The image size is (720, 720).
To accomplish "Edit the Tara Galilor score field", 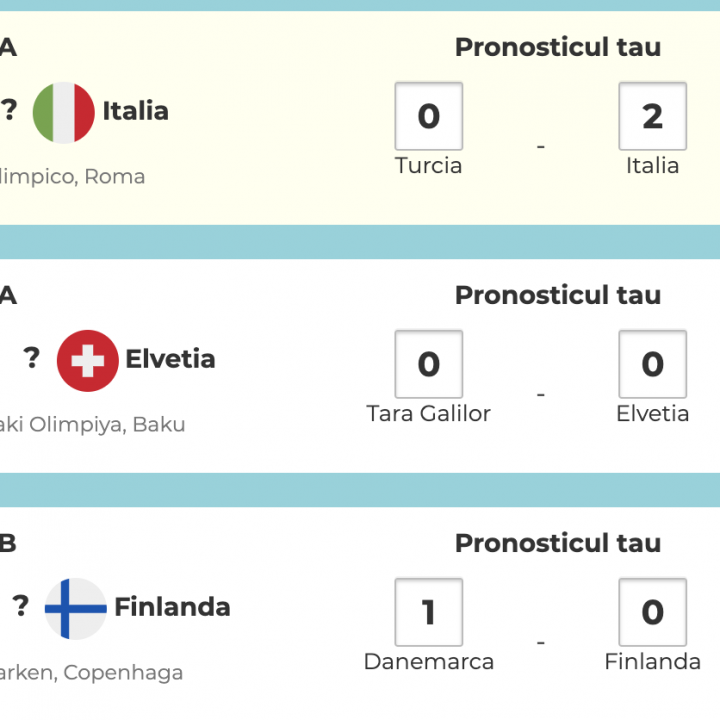I will click(428, 364).
